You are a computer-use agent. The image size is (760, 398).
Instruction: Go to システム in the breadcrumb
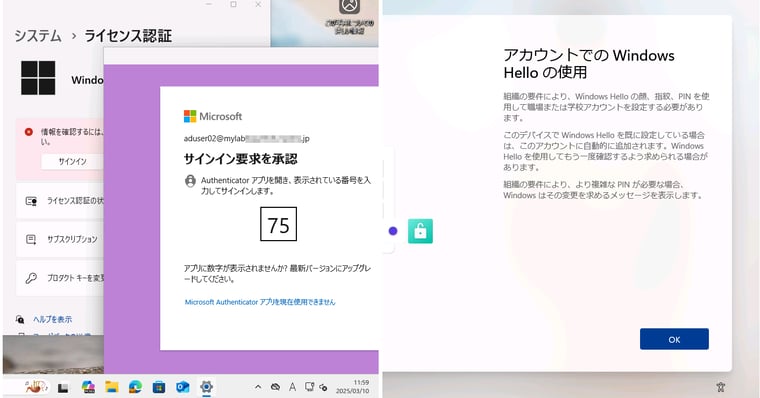pos(38,36)
